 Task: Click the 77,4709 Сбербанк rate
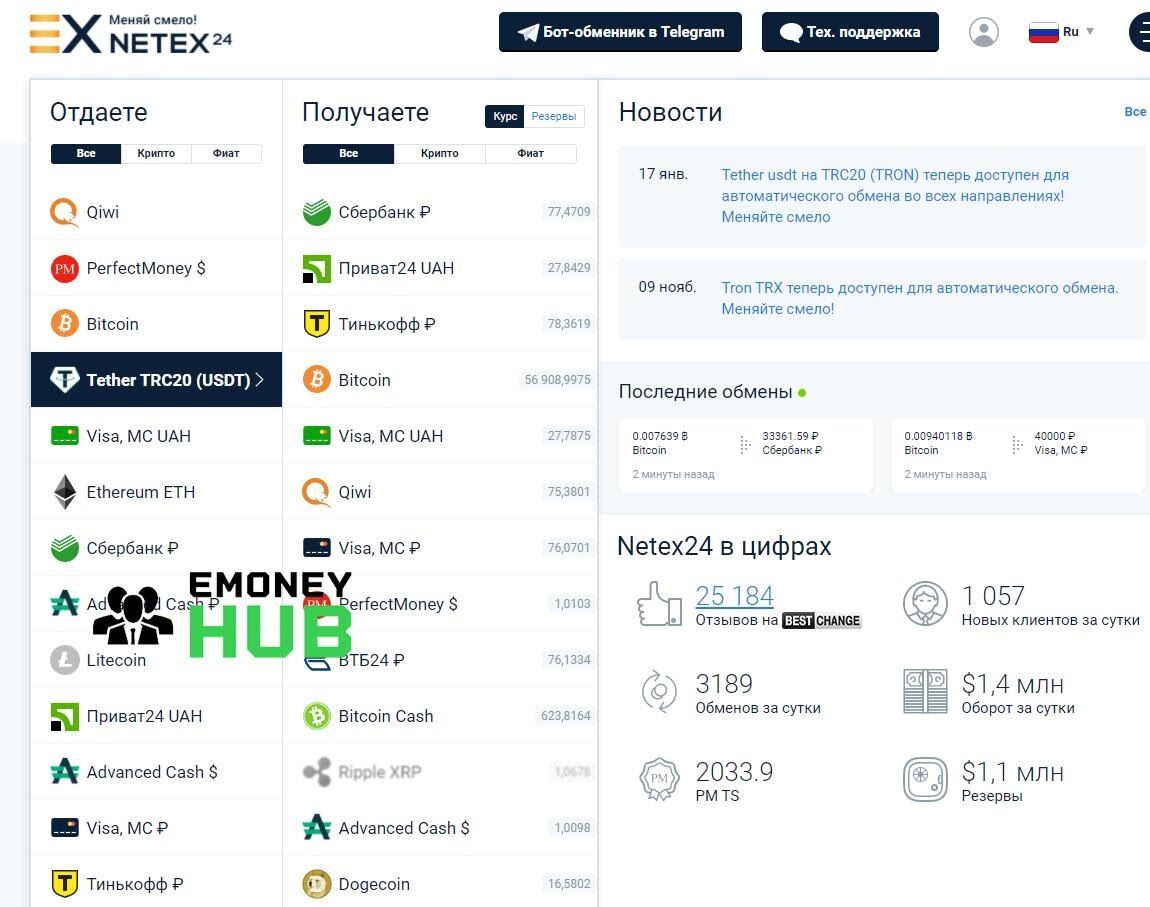coord(568,212)
